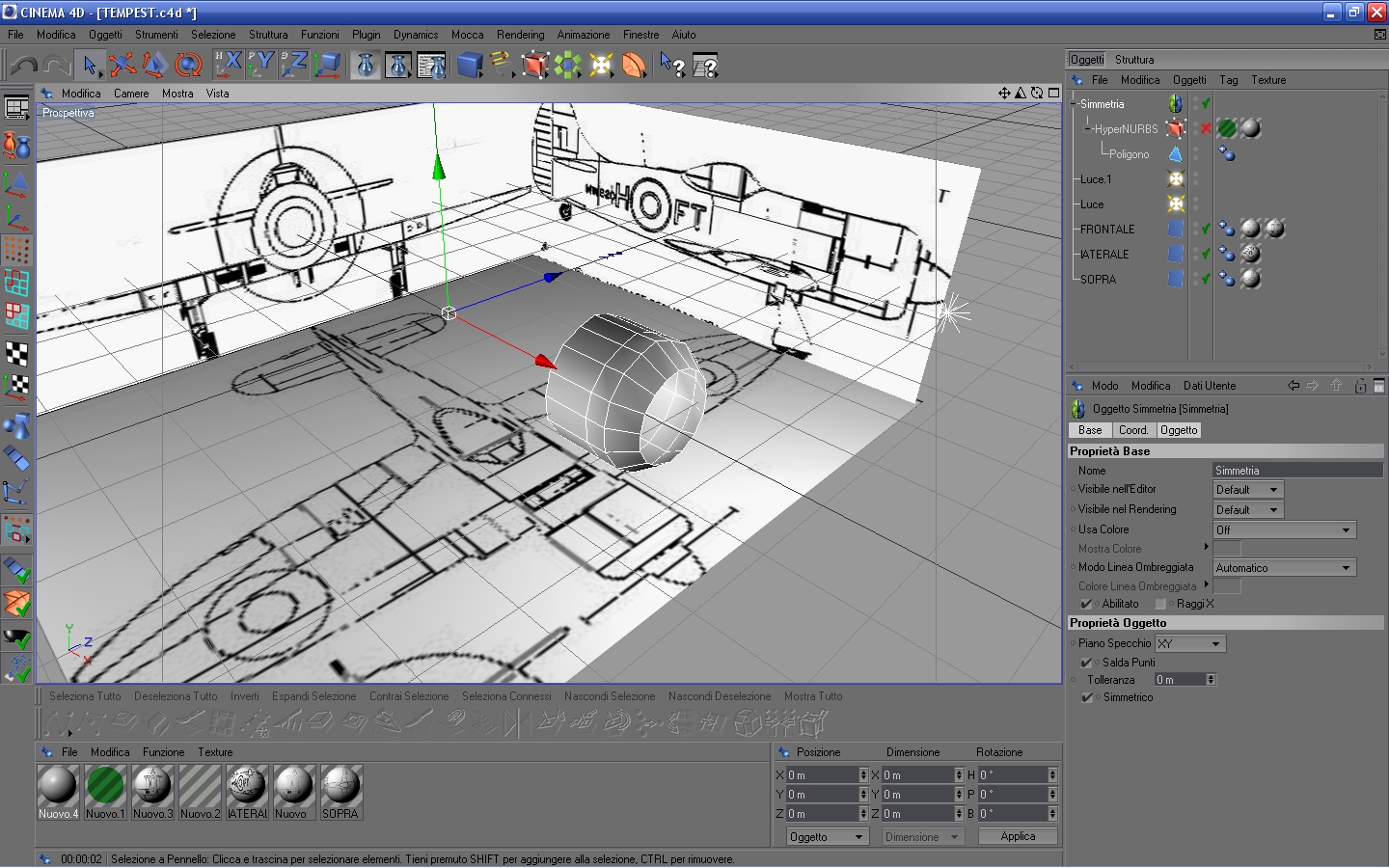1389x868 pixels.
Task: Collapse the Simmetria tree node
Action: click(x=1075, y=103)
